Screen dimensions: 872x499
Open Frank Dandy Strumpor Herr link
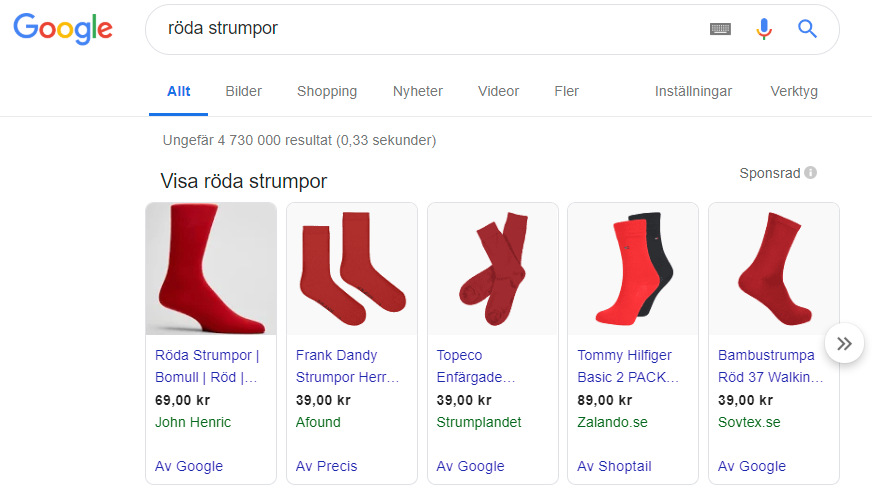pyautogui.click(x=347, y=366)
